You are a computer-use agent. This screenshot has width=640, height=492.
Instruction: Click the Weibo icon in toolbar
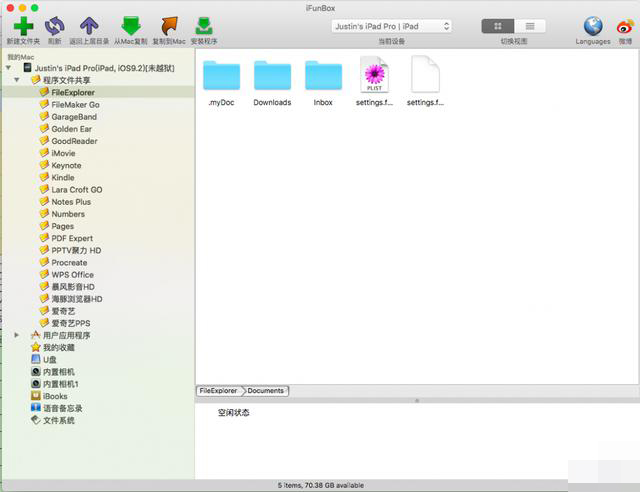(625, 25)
